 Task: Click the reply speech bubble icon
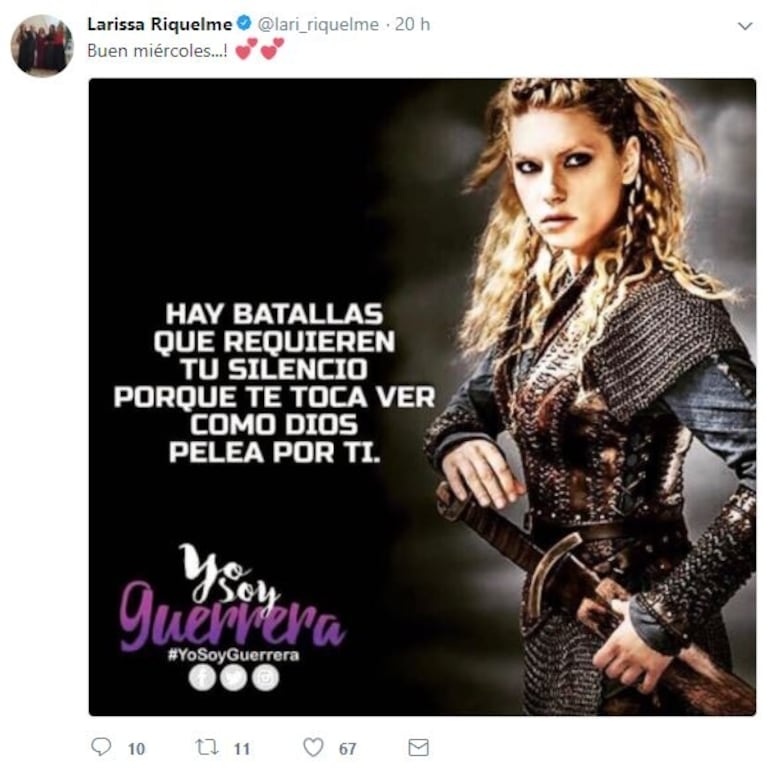pyautogui.click(x=101, y=747)
